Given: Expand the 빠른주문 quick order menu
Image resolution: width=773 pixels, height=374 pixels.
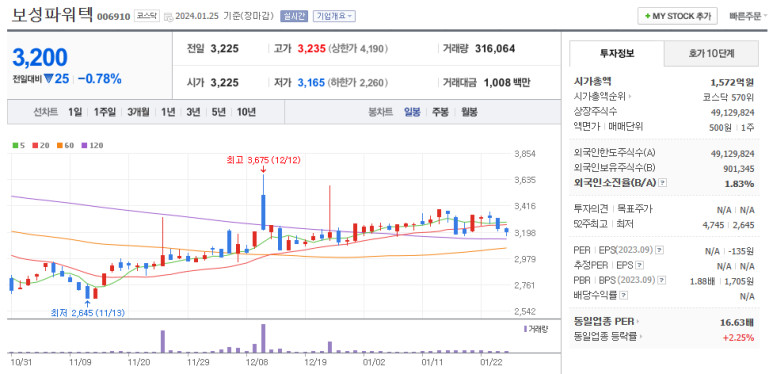Looking at the screenshot, I should pyautogui.click(x=748, y=16).
